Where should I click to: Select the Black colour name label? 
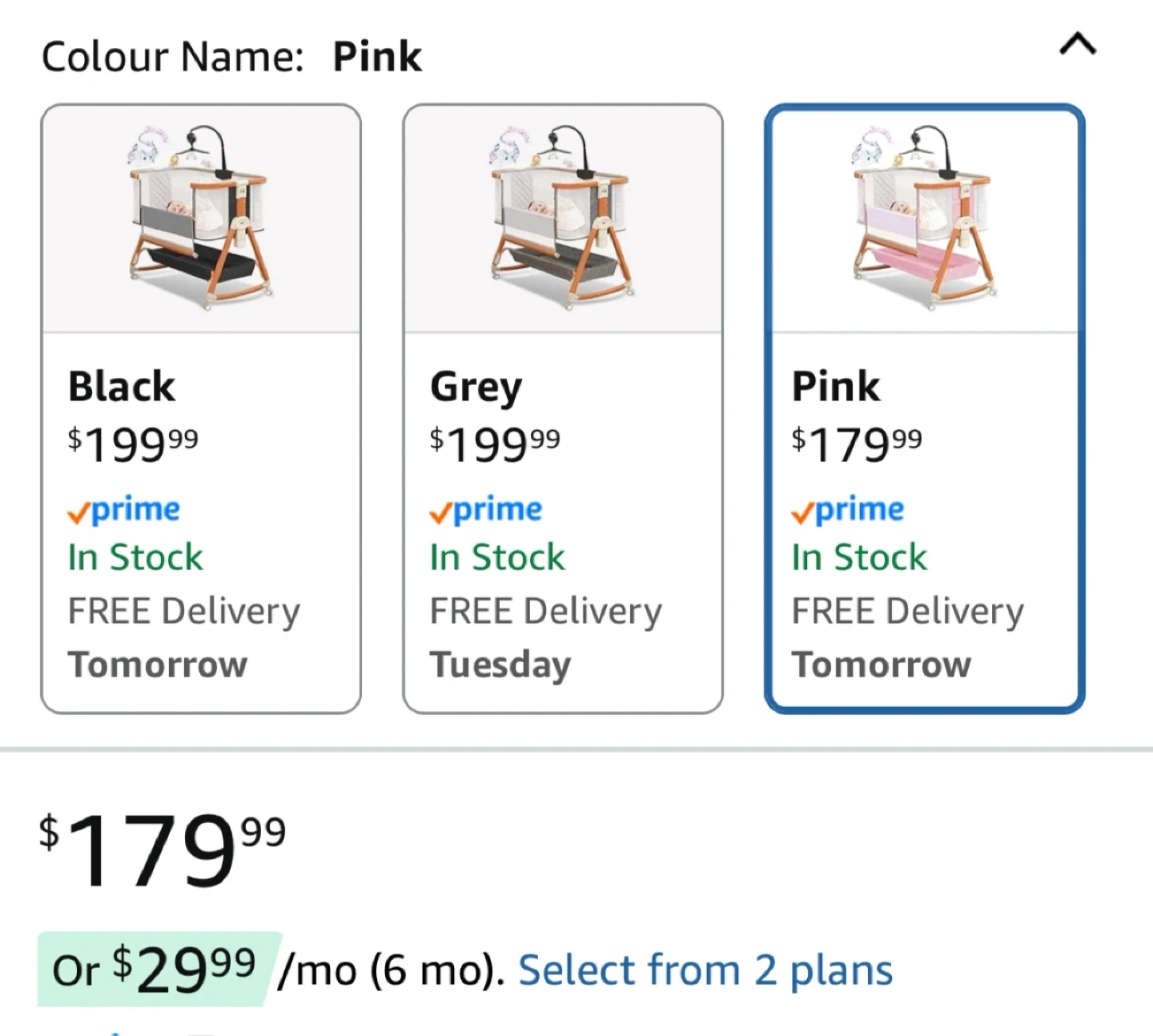[122, 387]
